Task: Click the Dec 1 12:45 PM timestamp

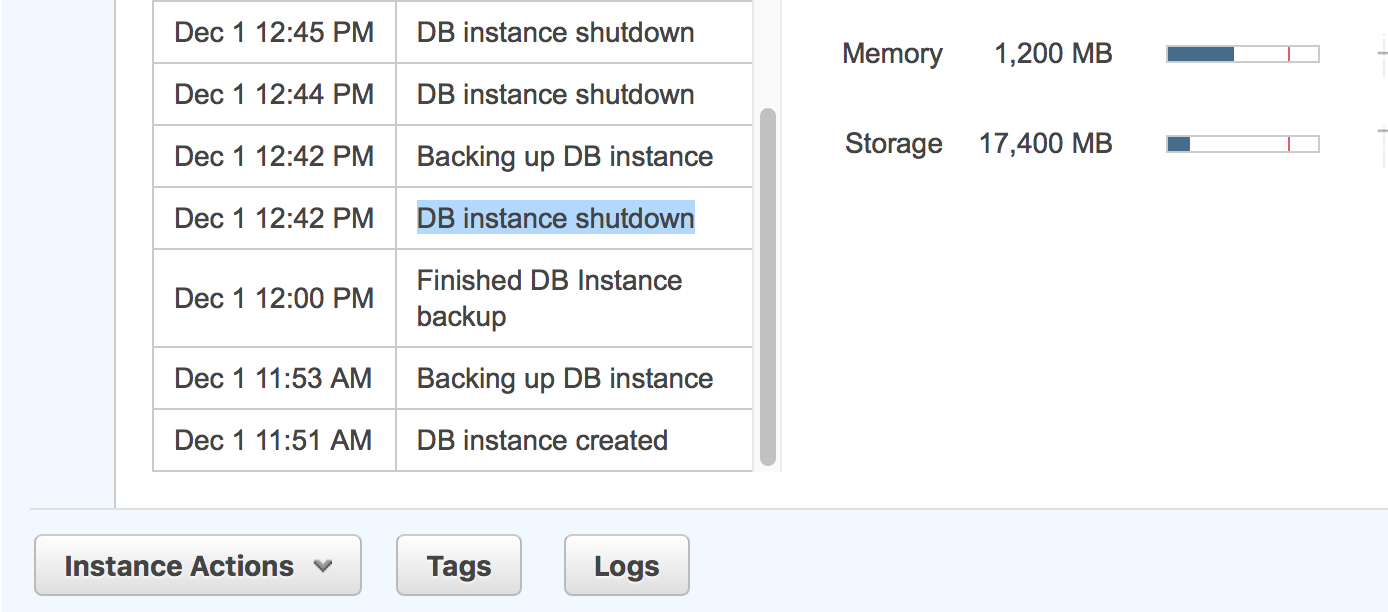Action: (x=273, y=32)
